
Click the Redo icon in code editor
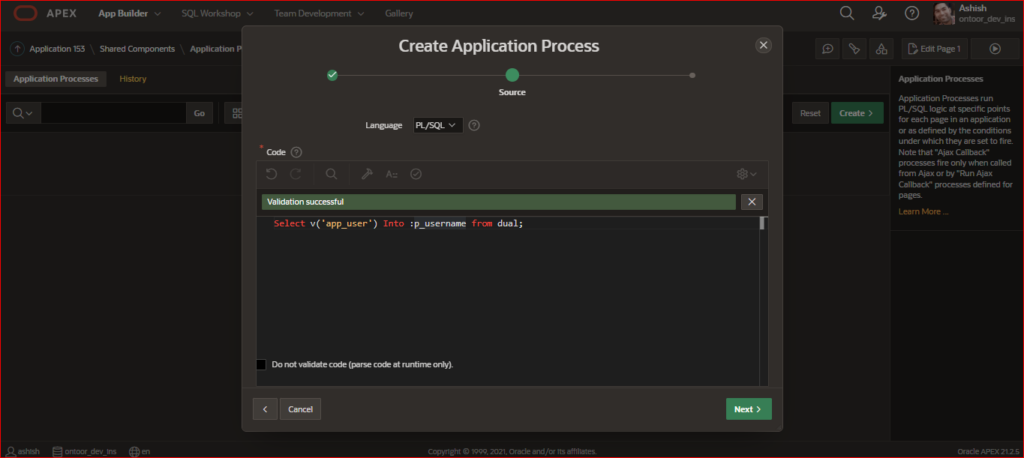click(x=296, y=174)
